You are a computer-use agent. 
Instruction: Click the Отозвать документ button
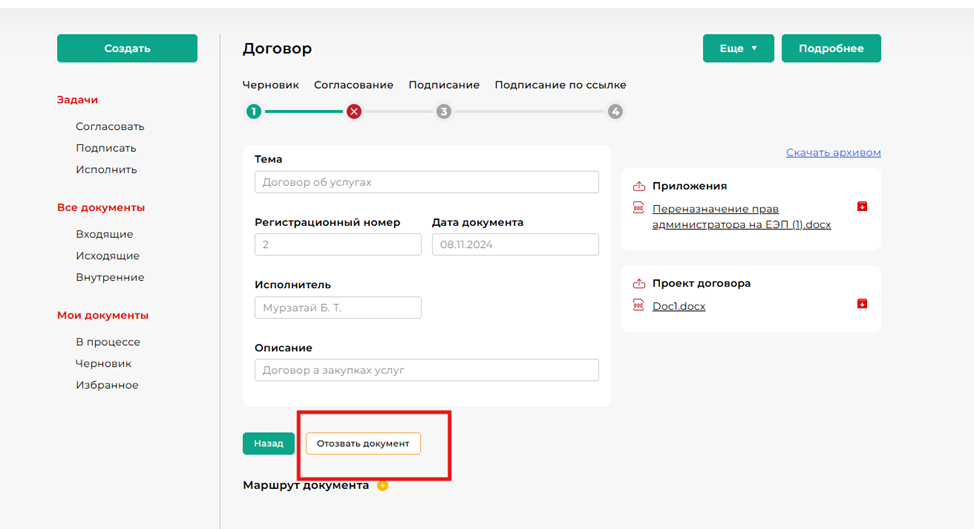[x=363, y=443]
